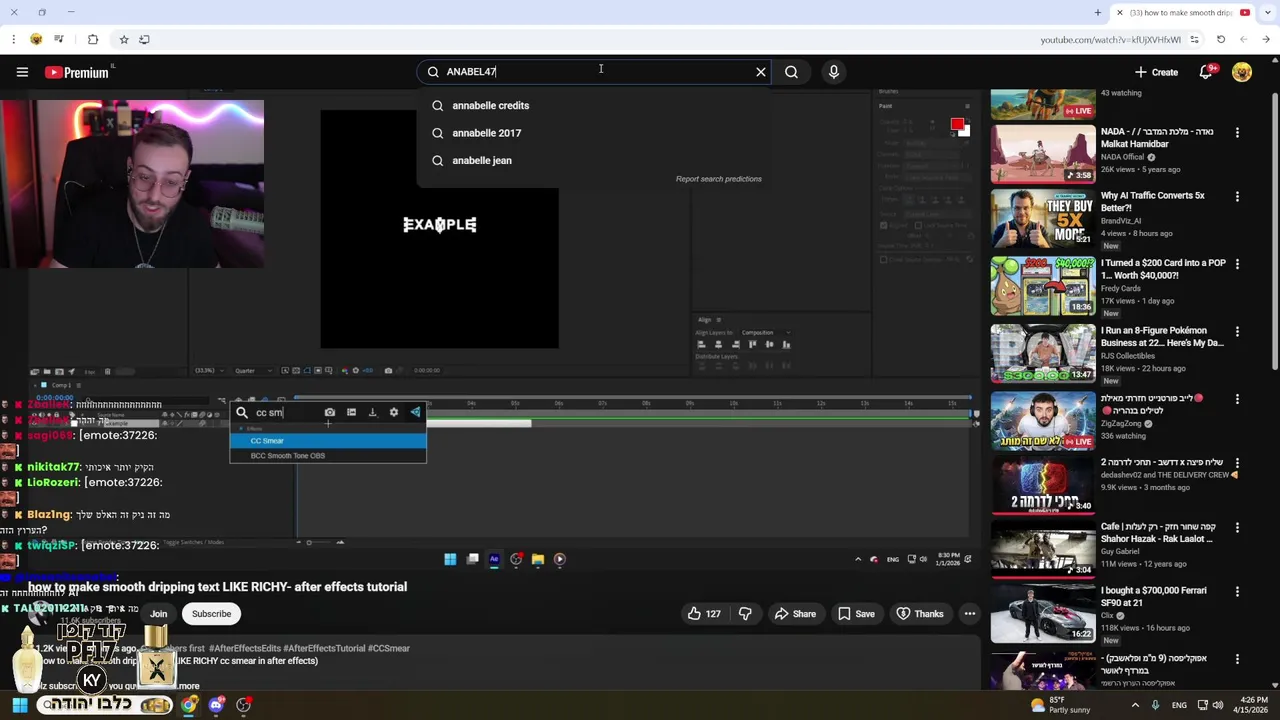Click Report search predictions
This screenshot has width=1280, height=720.
718,179
